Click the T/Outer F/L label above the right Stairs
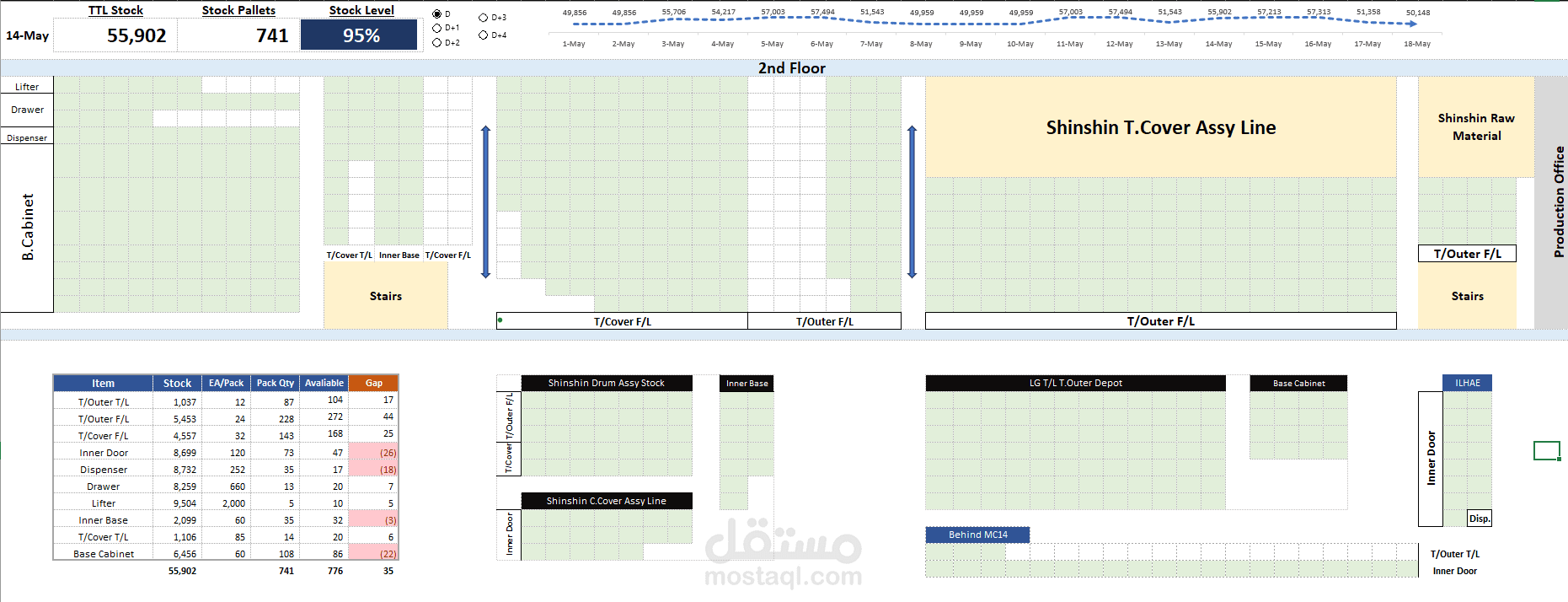This screenshot has width=1568, height=602. click(1467, 254)
